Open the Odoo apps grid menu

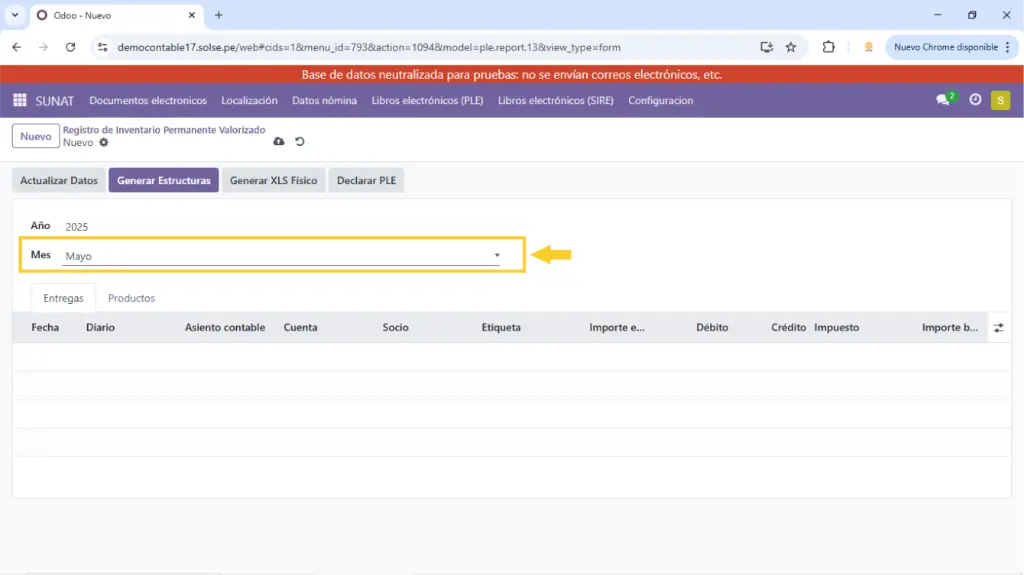[x=19, y=100]
